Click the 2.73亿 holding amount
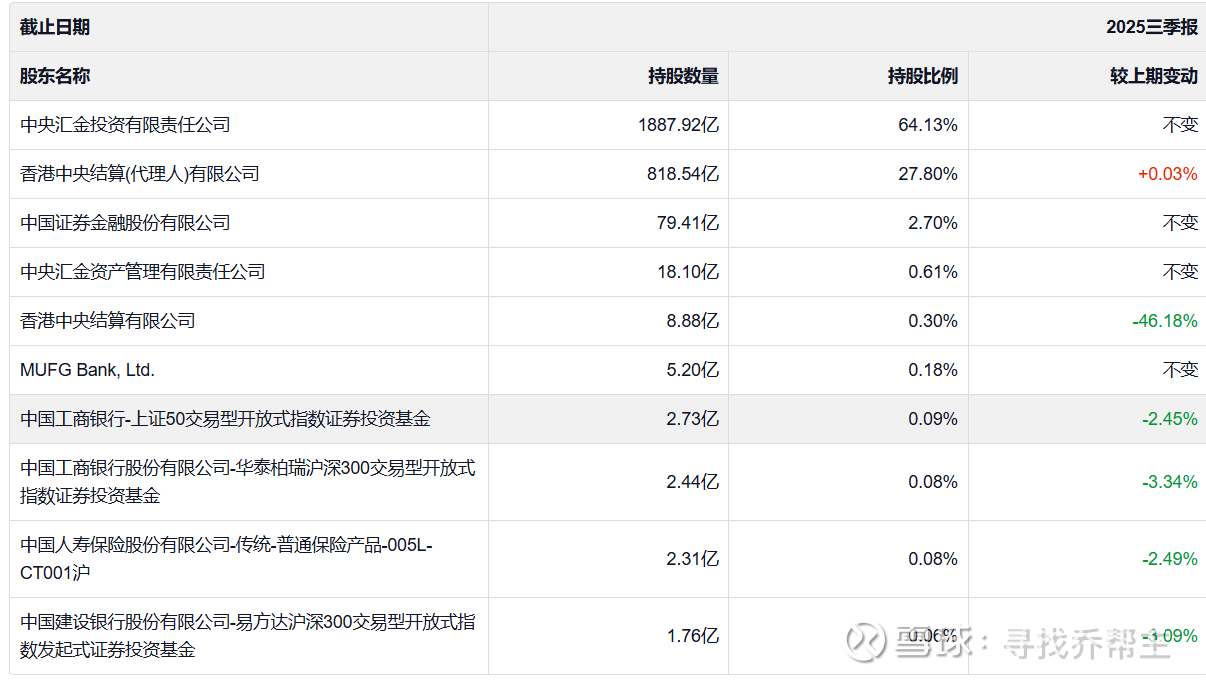Image resolution: width=1206 pixels, height=680 pixels. [x=693, y=419]
